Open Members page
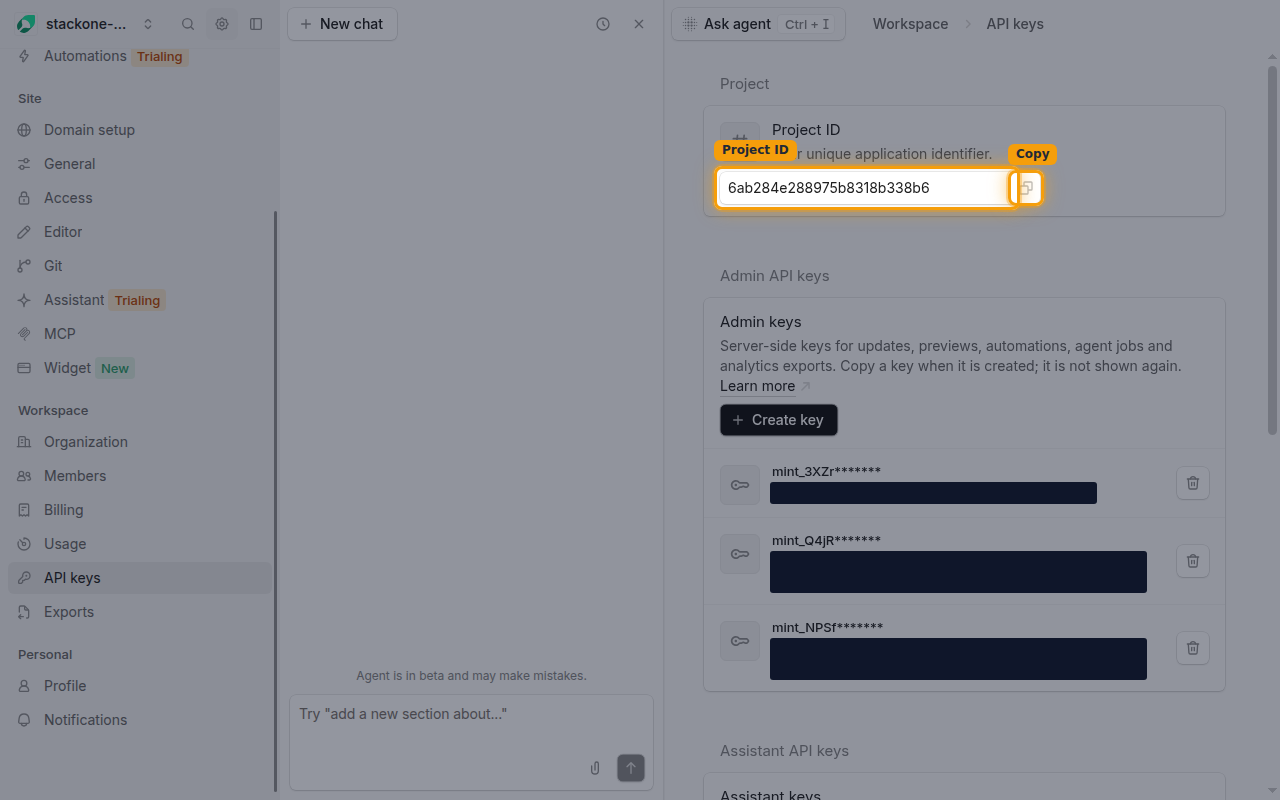This screenshot has height=800, width=1280. click(x=140, y=476)
